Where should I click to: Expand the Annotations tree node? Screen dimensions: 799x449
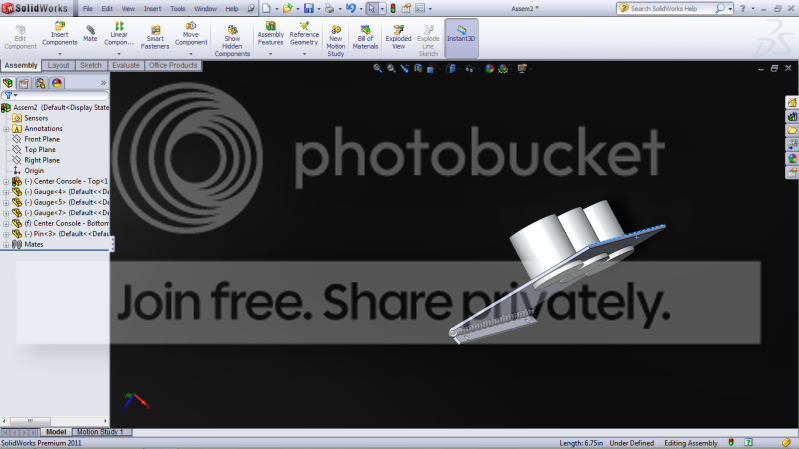tap(6, 129)
